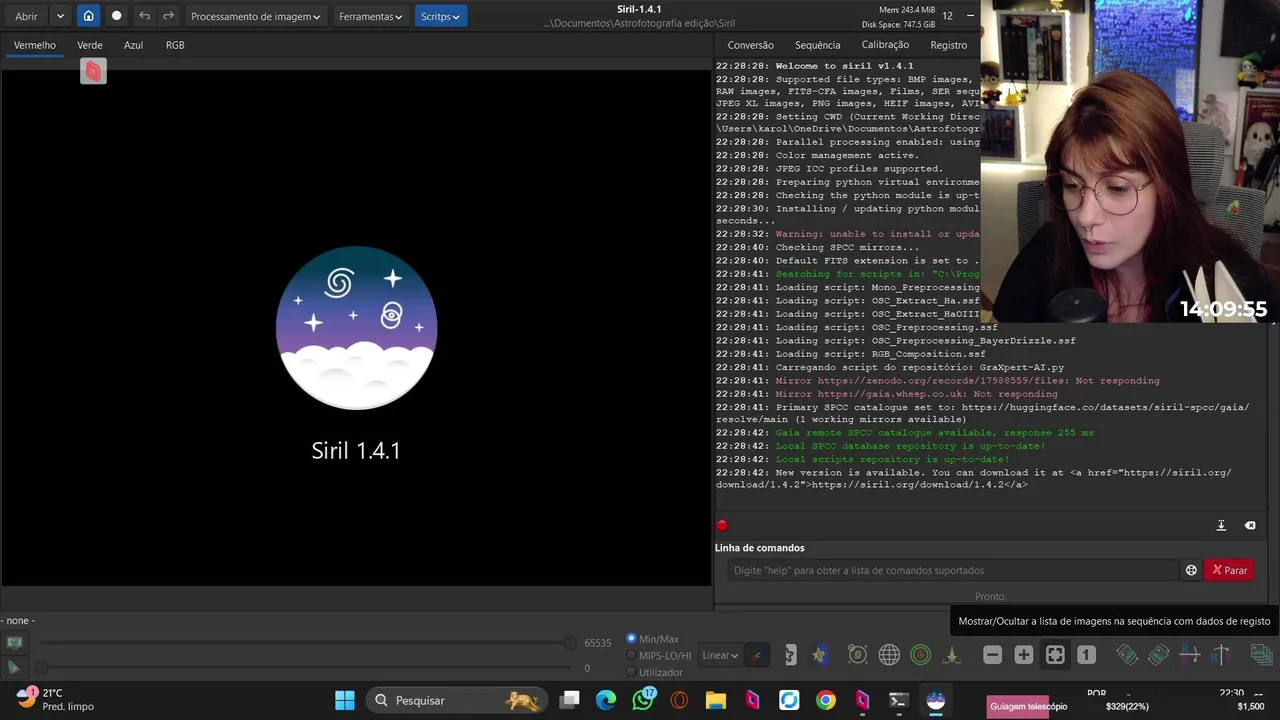Set zoom to 1:1 icon
1280x720 pixels.
click(x=1086, y=655)
